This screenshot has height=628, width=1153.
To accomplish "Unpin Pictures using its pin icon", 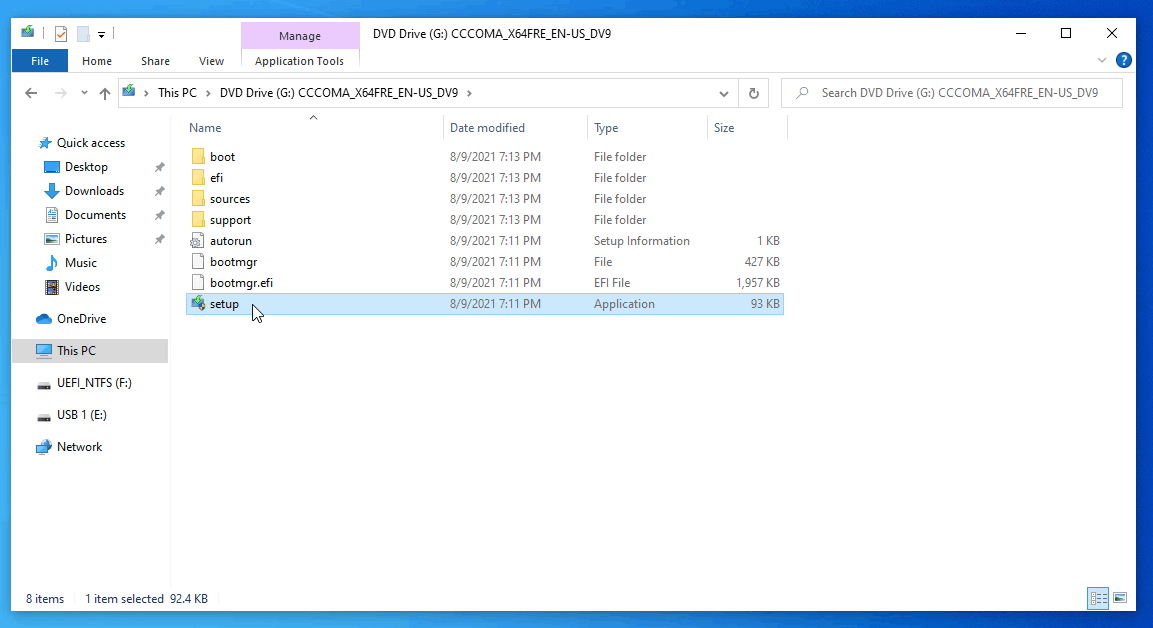I will click(159, 240).
